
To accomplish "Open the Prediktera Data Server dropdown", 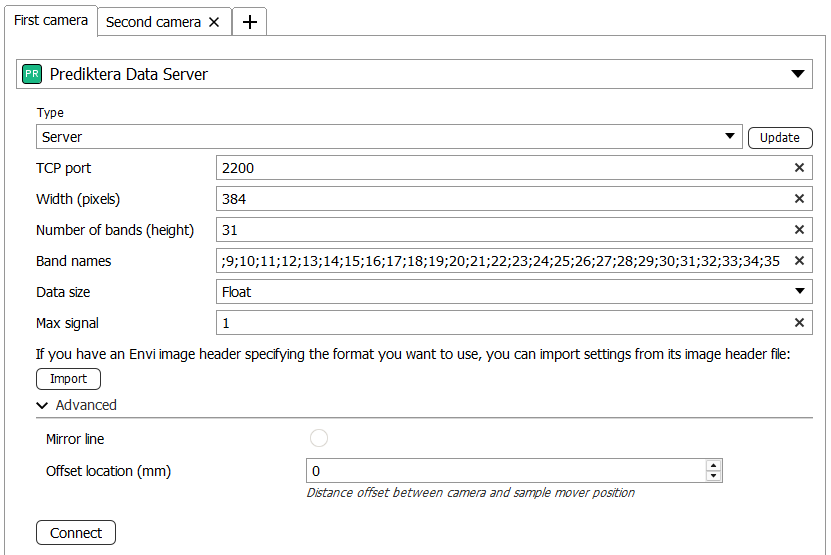I will tap(797, 74).
